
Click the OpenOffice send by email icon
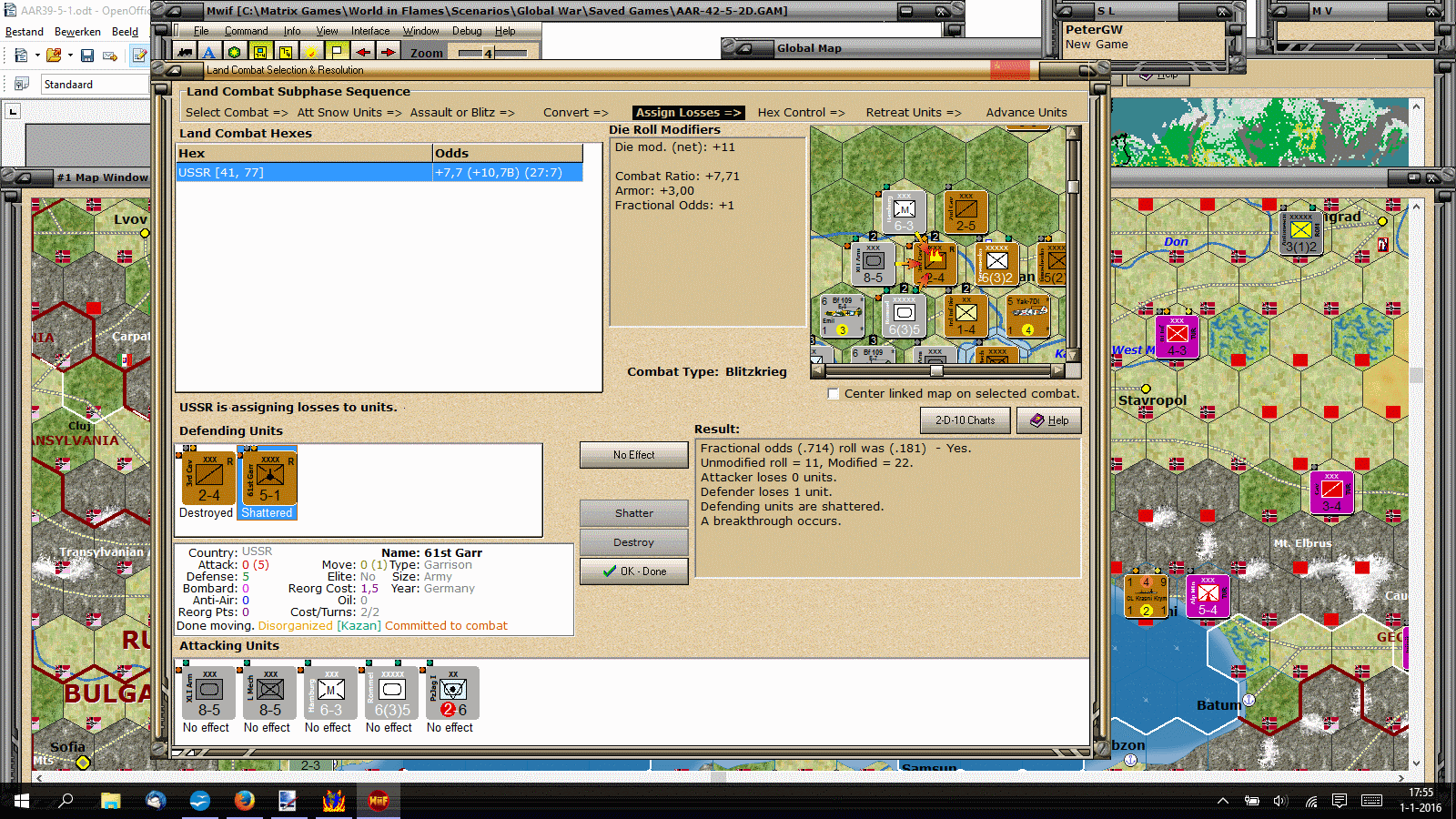[110, 56]
